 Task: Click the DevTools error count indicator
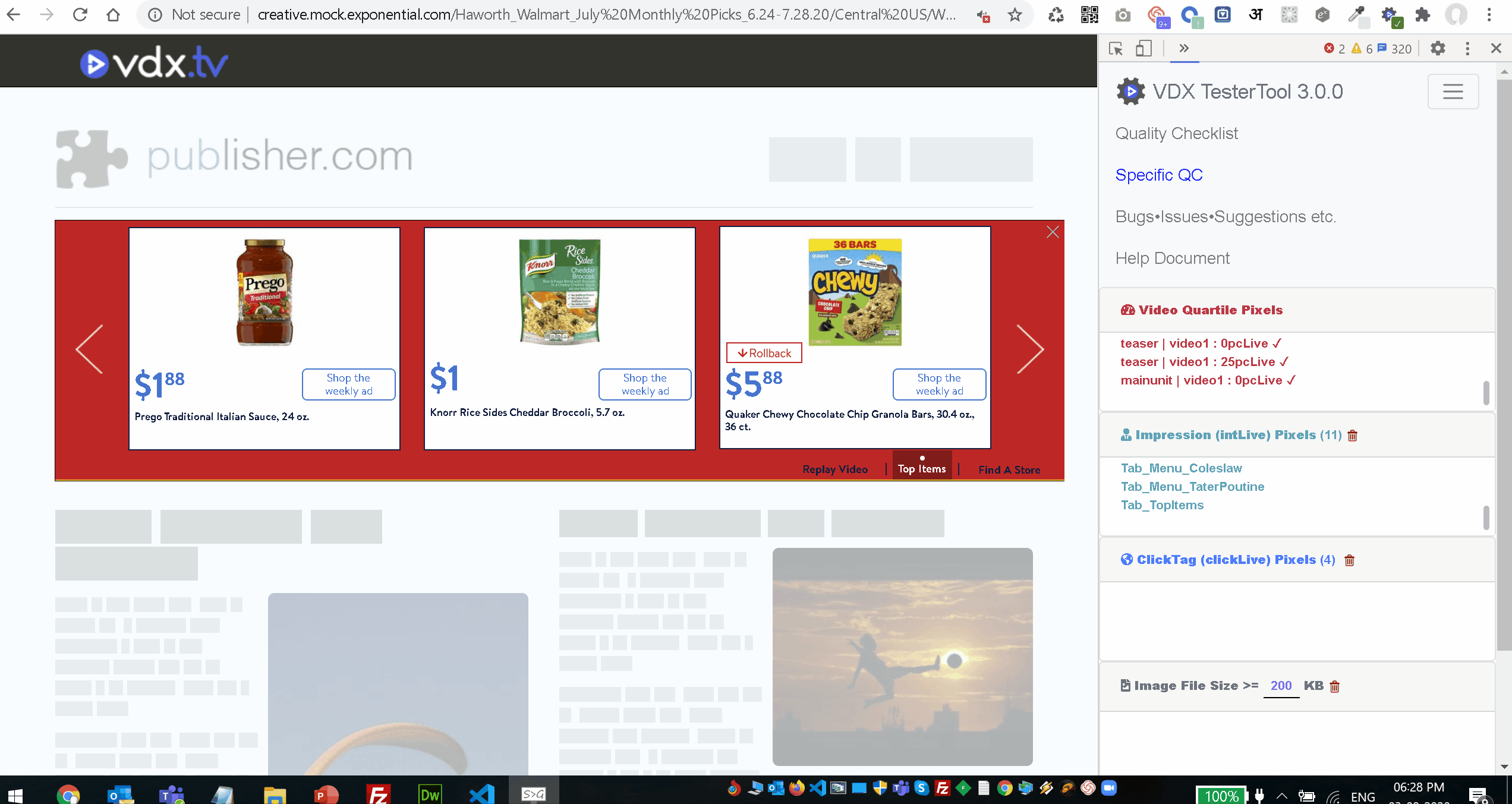1334,49
